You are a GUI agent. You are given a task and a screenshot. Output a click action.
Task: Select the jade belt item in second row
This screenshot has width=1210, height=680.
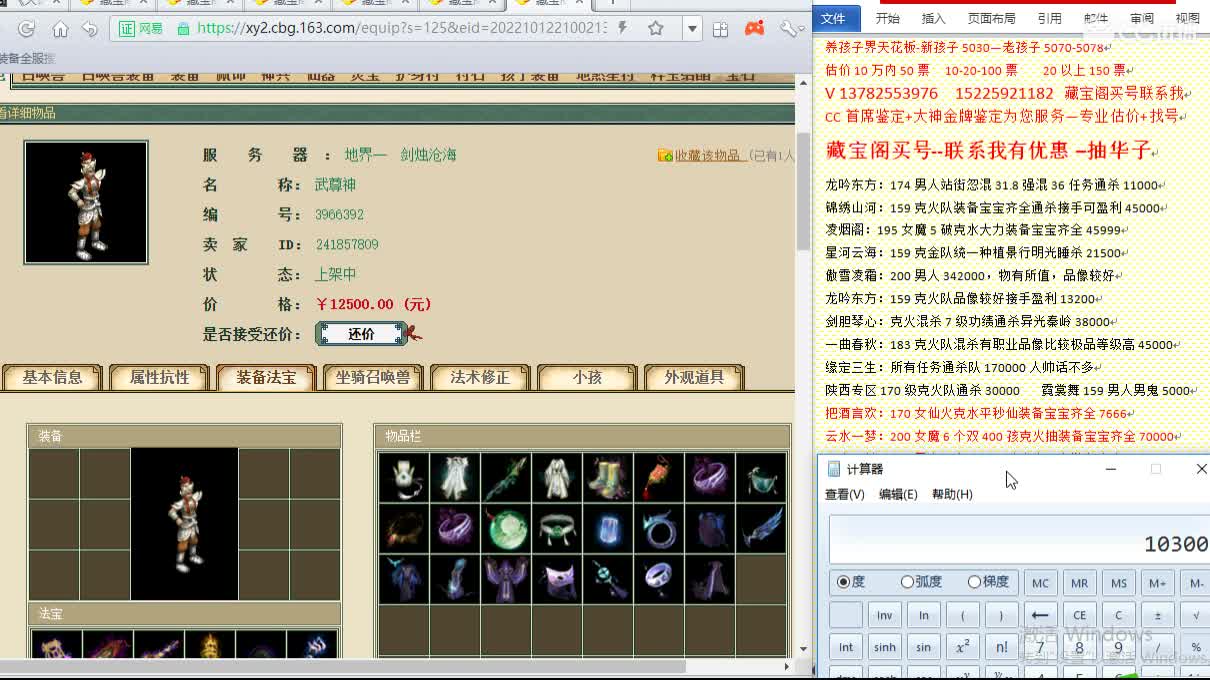coord(557,528)
